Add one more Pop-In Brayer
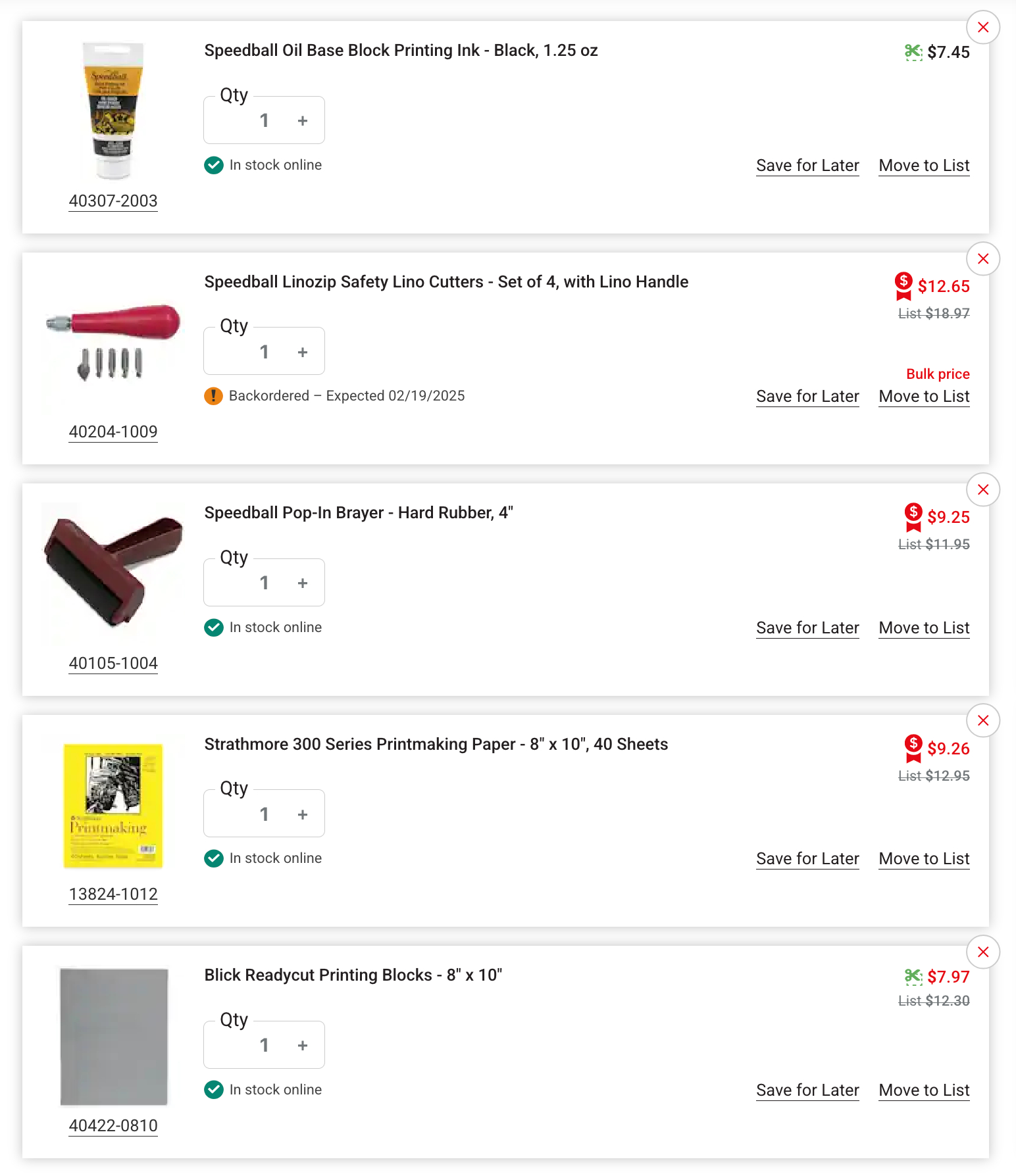Image resolution: width=1016 pixels, height=1176 pixels. 303,583
